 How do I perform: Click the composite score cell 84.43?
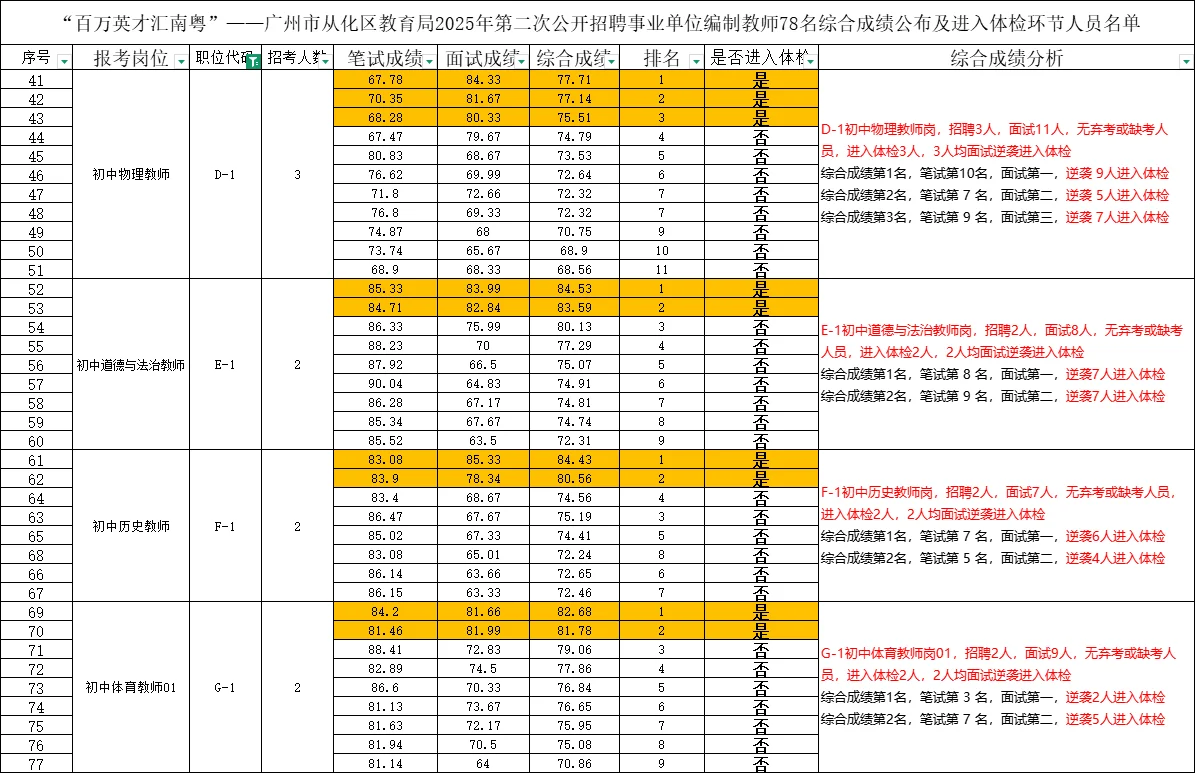click(x=574, y=459)
